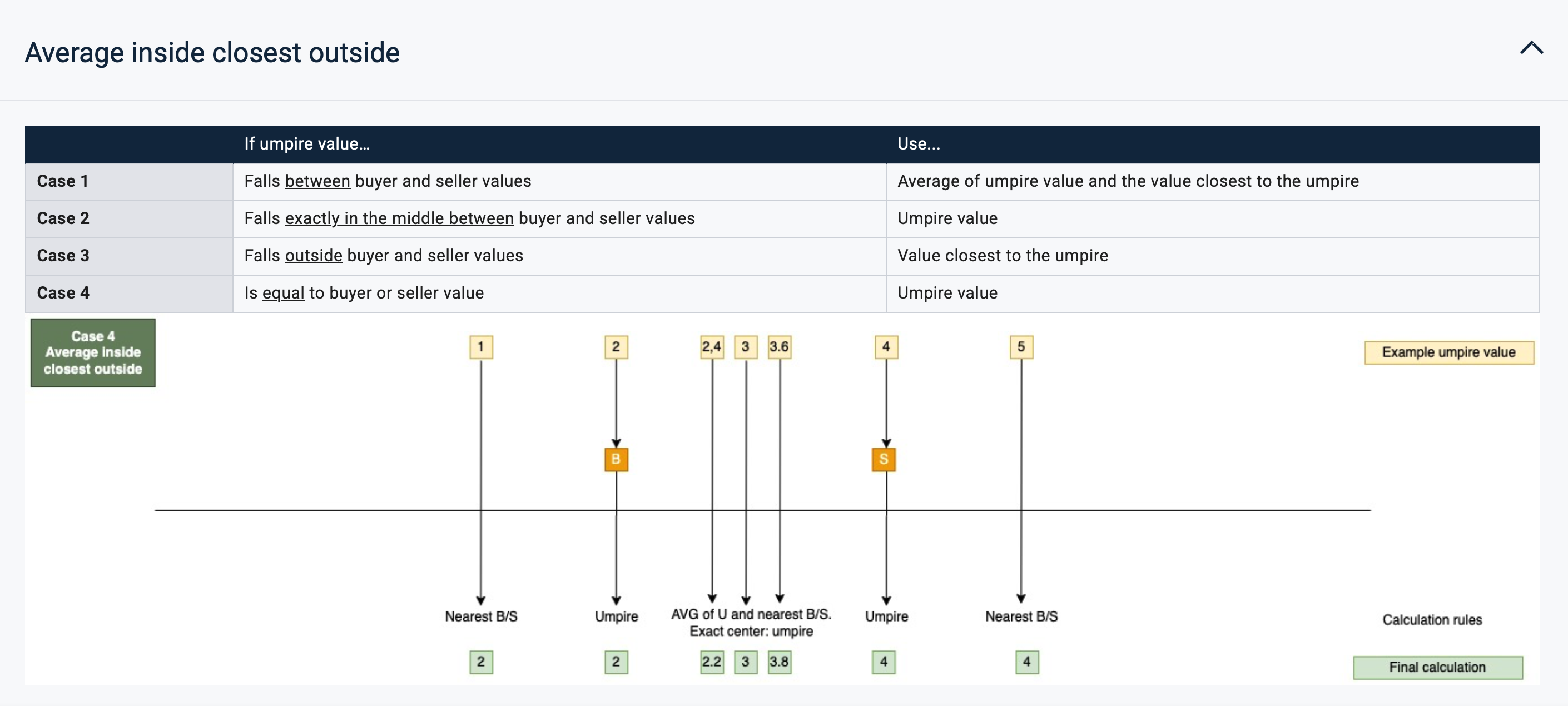Select the Case 2 row label
Image resolution: width=1568 pixels, height=706 pixels.
point(63,218)
